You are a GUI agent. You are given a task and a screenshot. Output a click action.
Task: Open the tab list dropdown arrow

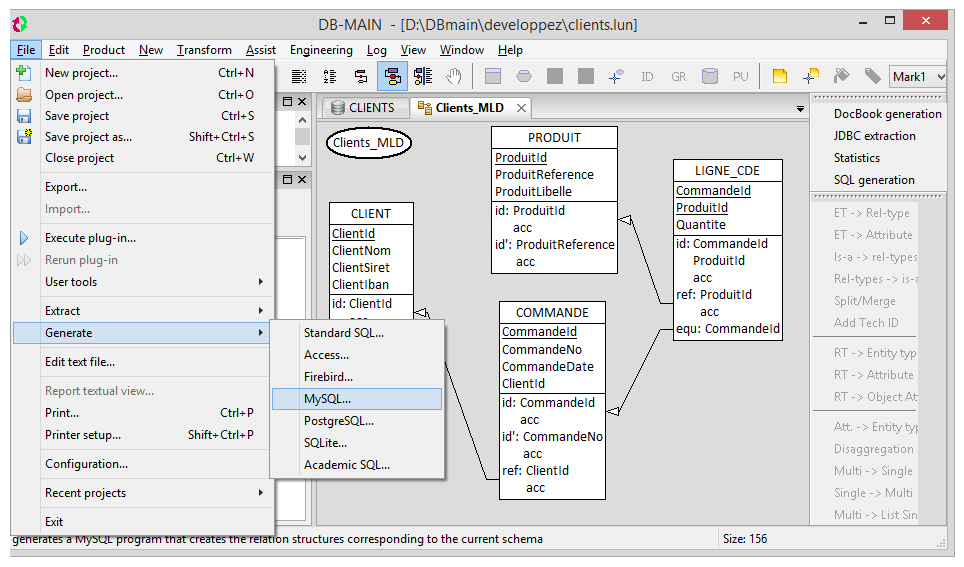(800, 109)
